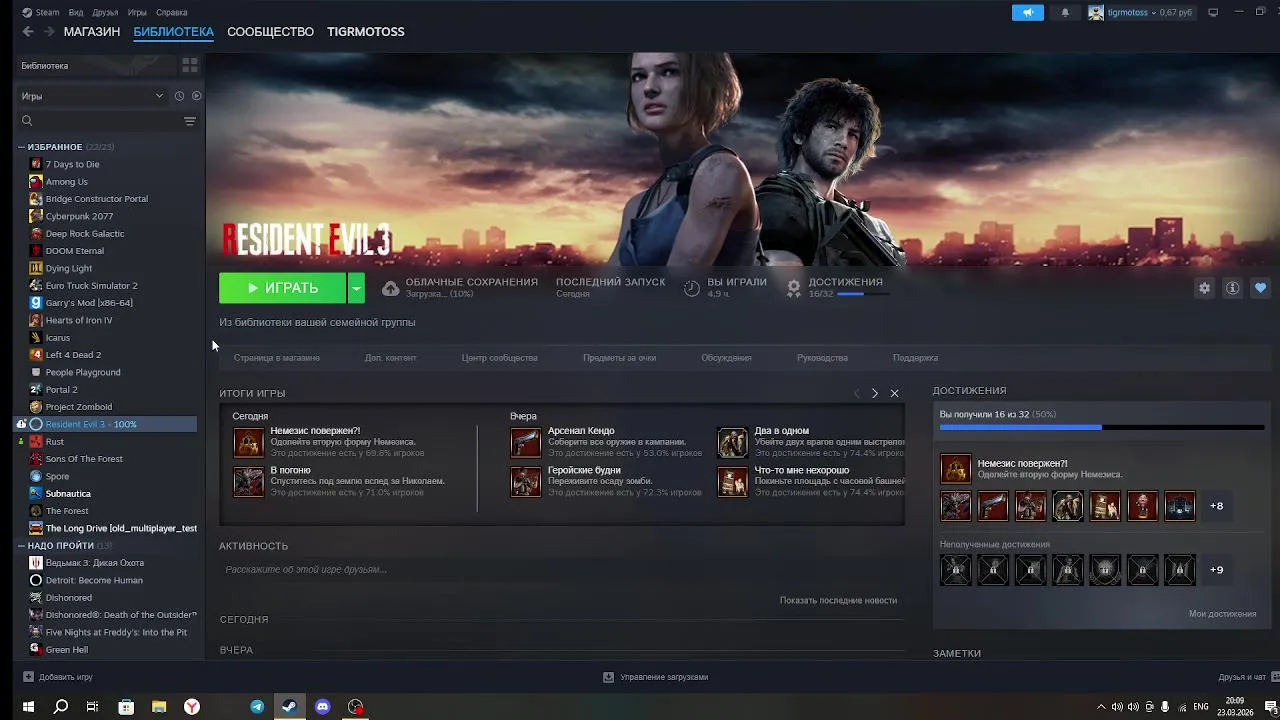Open the Help (Spravka) menu

tap(171, 13)
